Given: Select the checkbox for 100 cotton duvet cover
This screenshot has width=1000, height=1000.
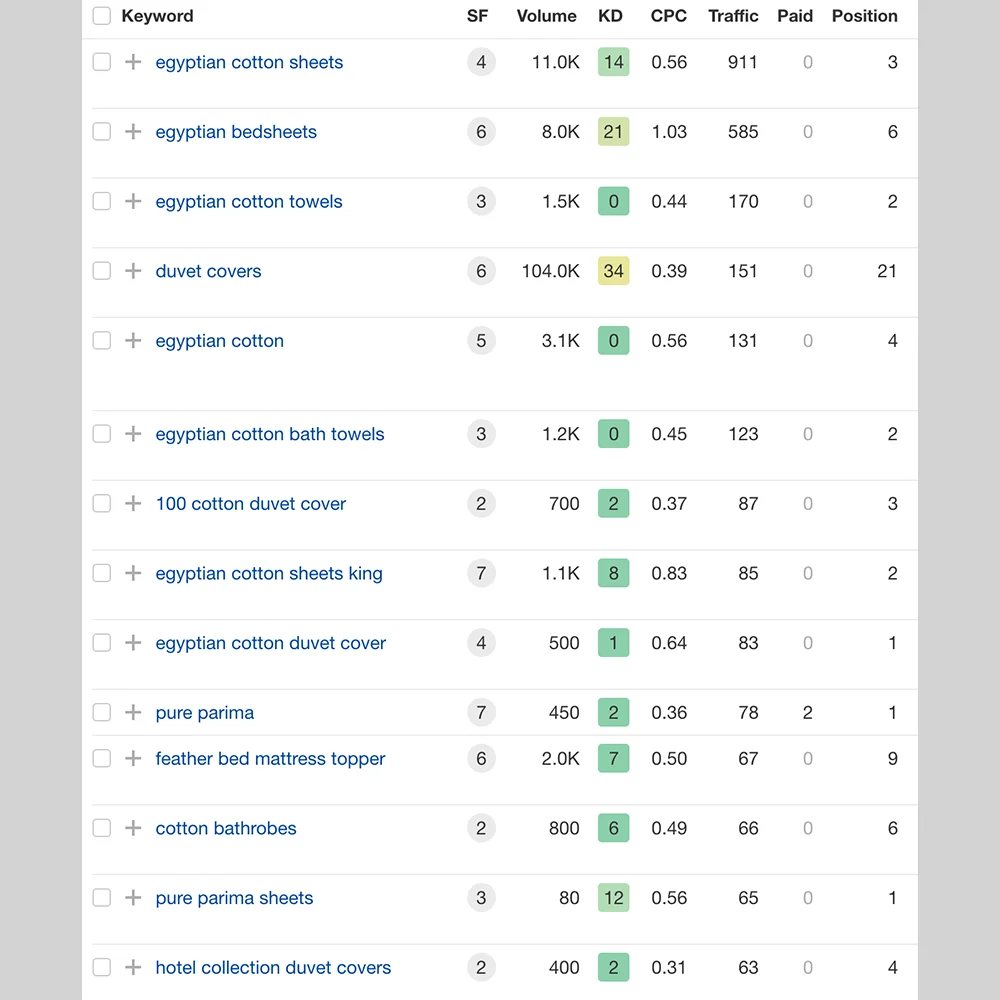Looking at the screenshot, I should tap(102, 504).
